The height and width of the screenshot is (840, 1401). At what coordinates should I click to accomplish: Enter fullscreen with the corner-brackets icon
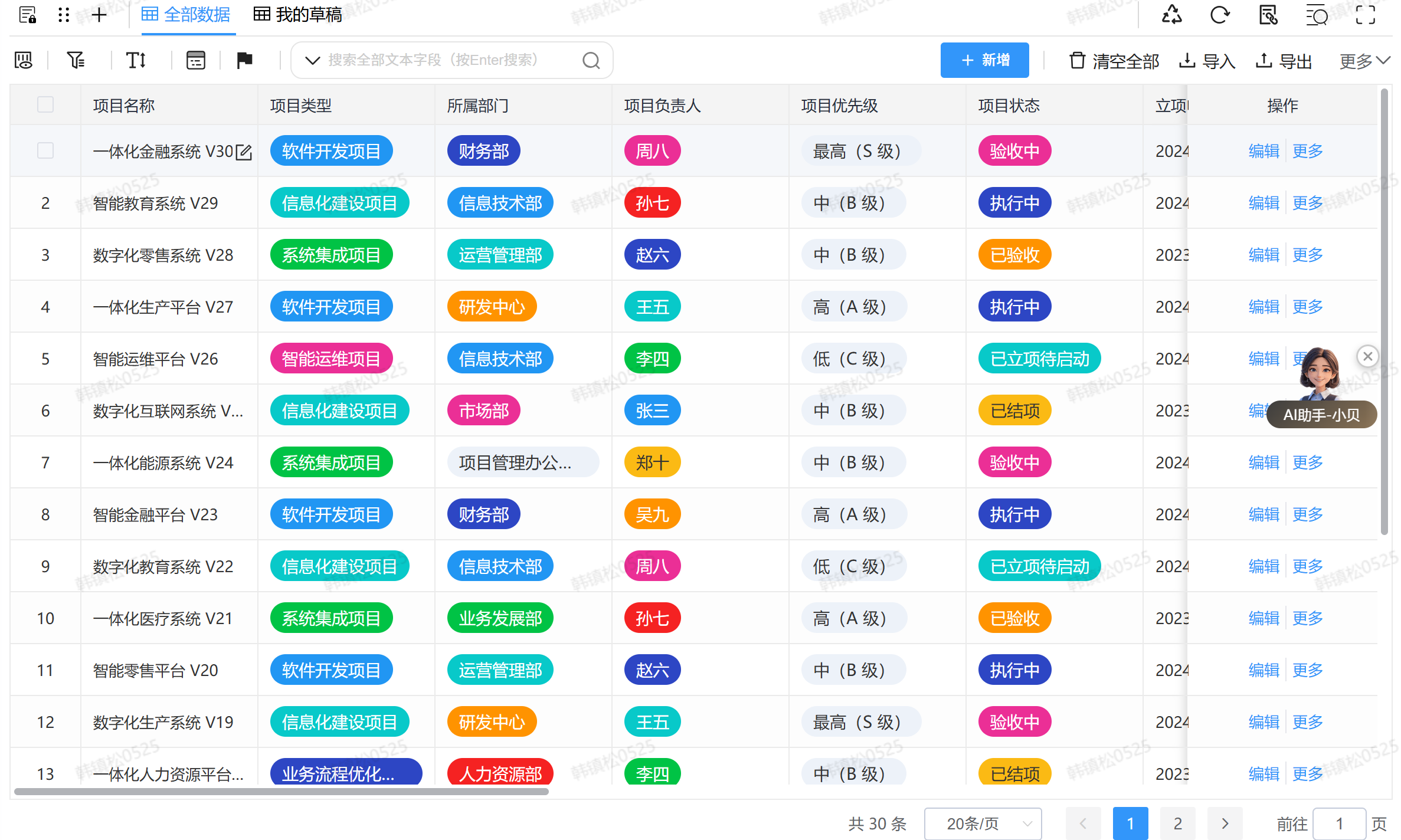pyautogui.click(x=1366, y=15)
